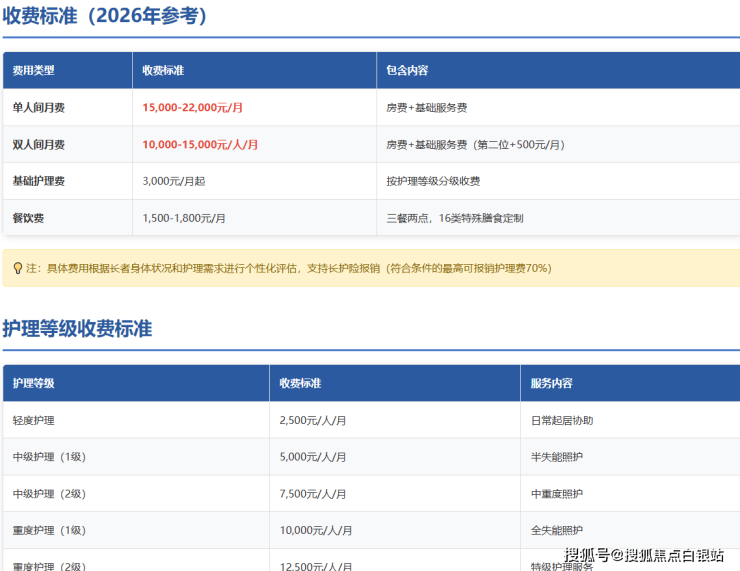The width and height of the screenshot is (740, 571).
Task: Select the 基础护理费 row label
Action: (x=38, y=181)
